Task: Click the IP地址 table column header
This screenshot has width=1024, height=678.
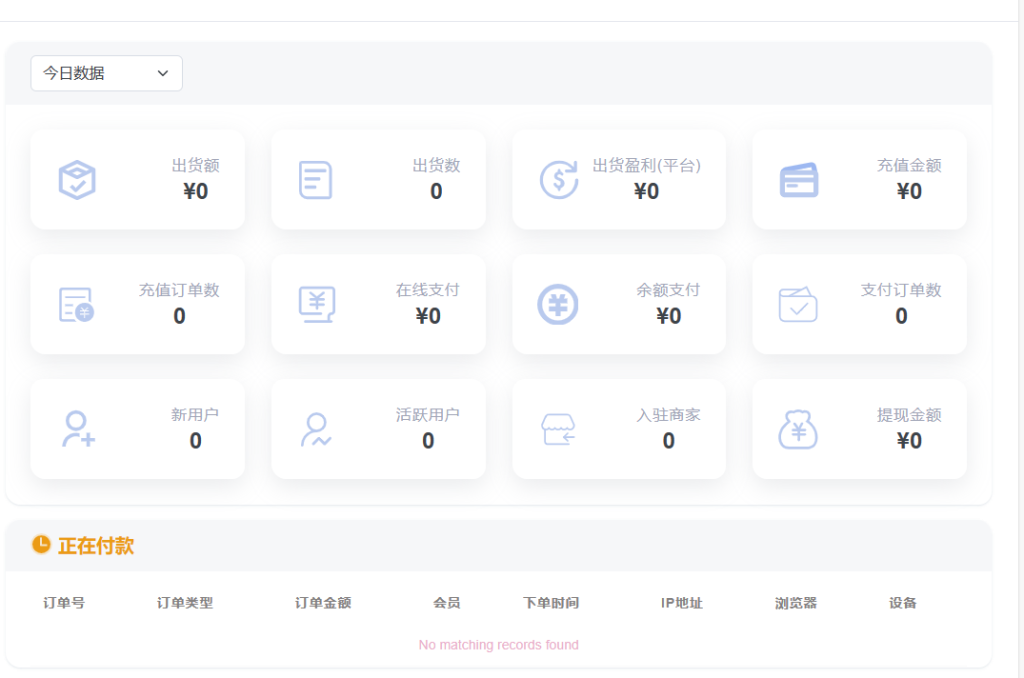Action: (683, 603)
